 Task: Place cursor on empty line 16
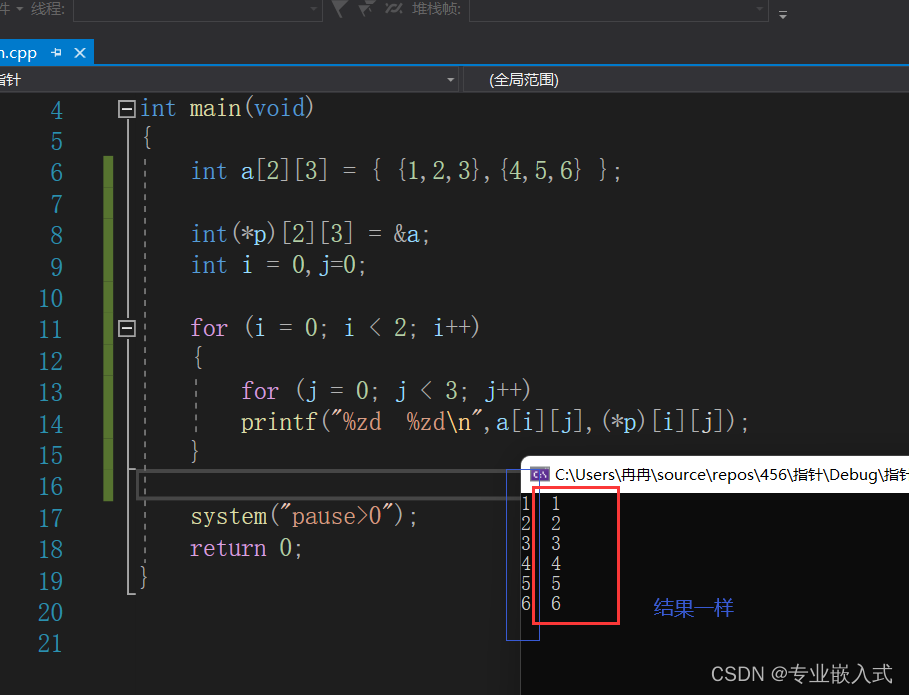(x=330, y=485)
